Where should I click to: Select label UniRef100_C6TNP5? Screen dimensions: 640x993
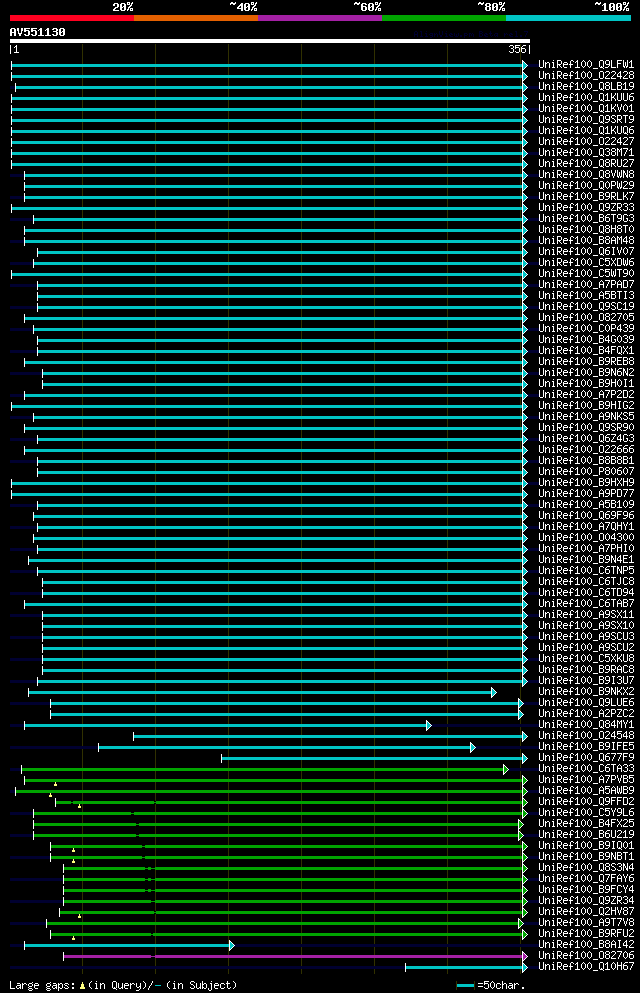(x=586, y=571)
